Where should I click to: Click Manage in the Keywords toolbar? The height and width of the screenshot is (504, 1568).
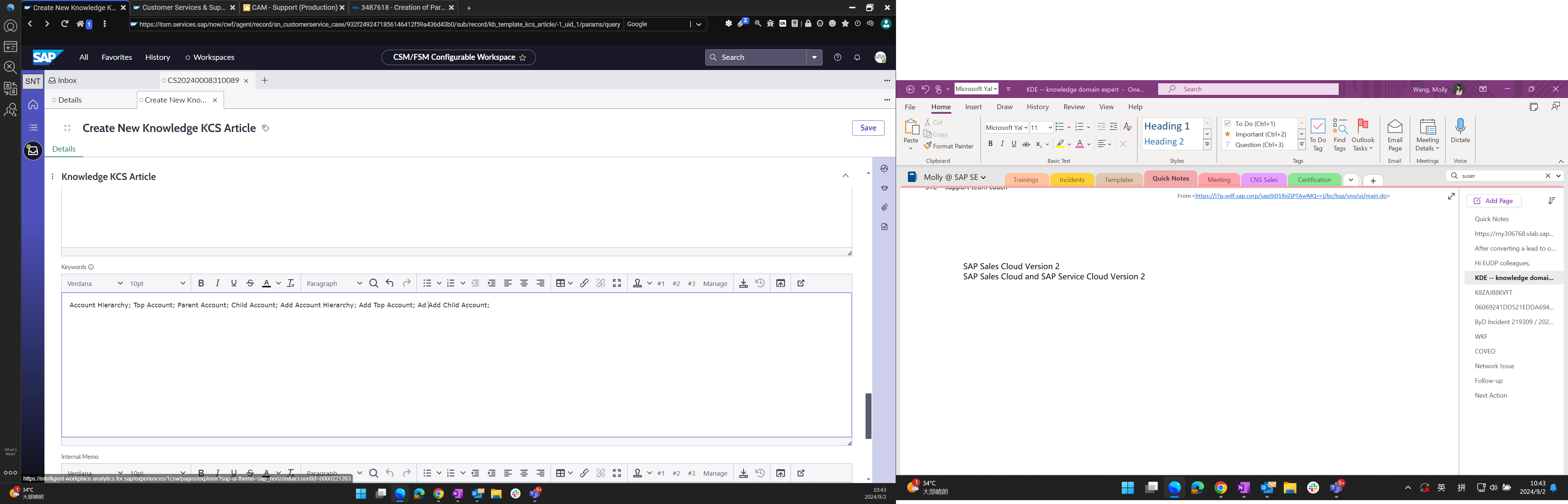pos(715,283)
